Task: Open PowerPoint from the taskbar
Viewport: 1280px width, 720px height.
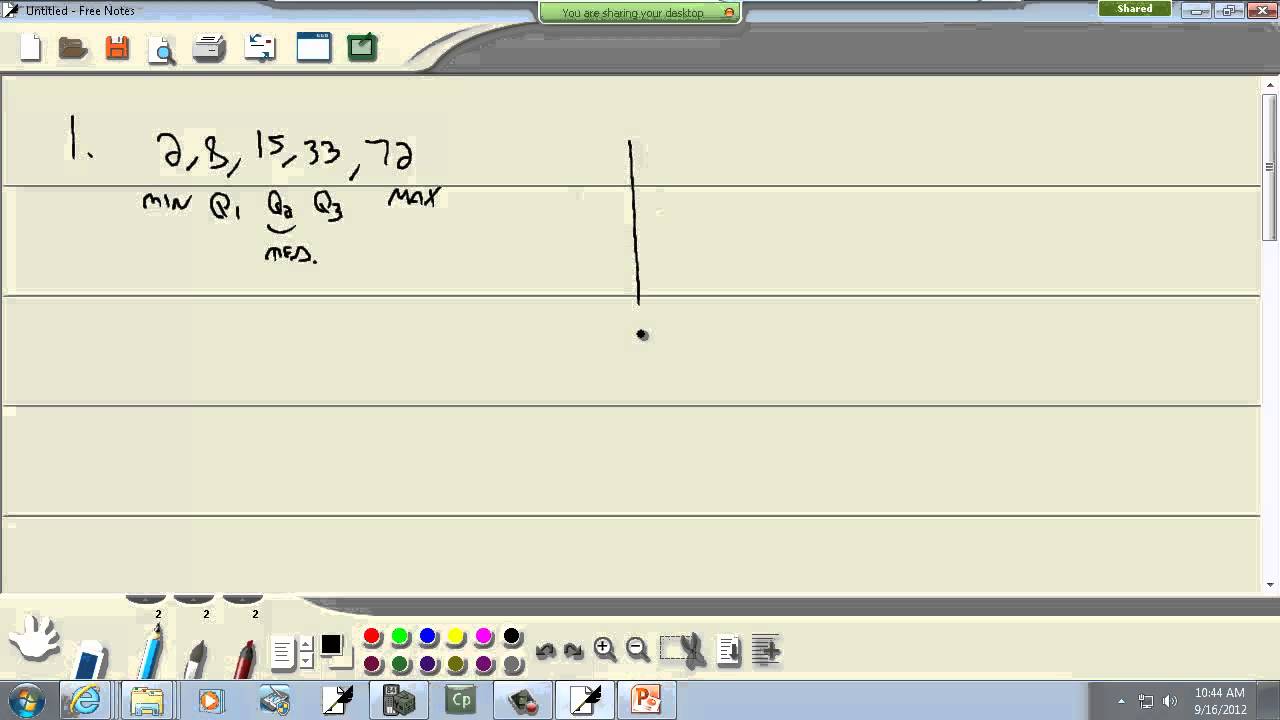Action: point(645,700)
